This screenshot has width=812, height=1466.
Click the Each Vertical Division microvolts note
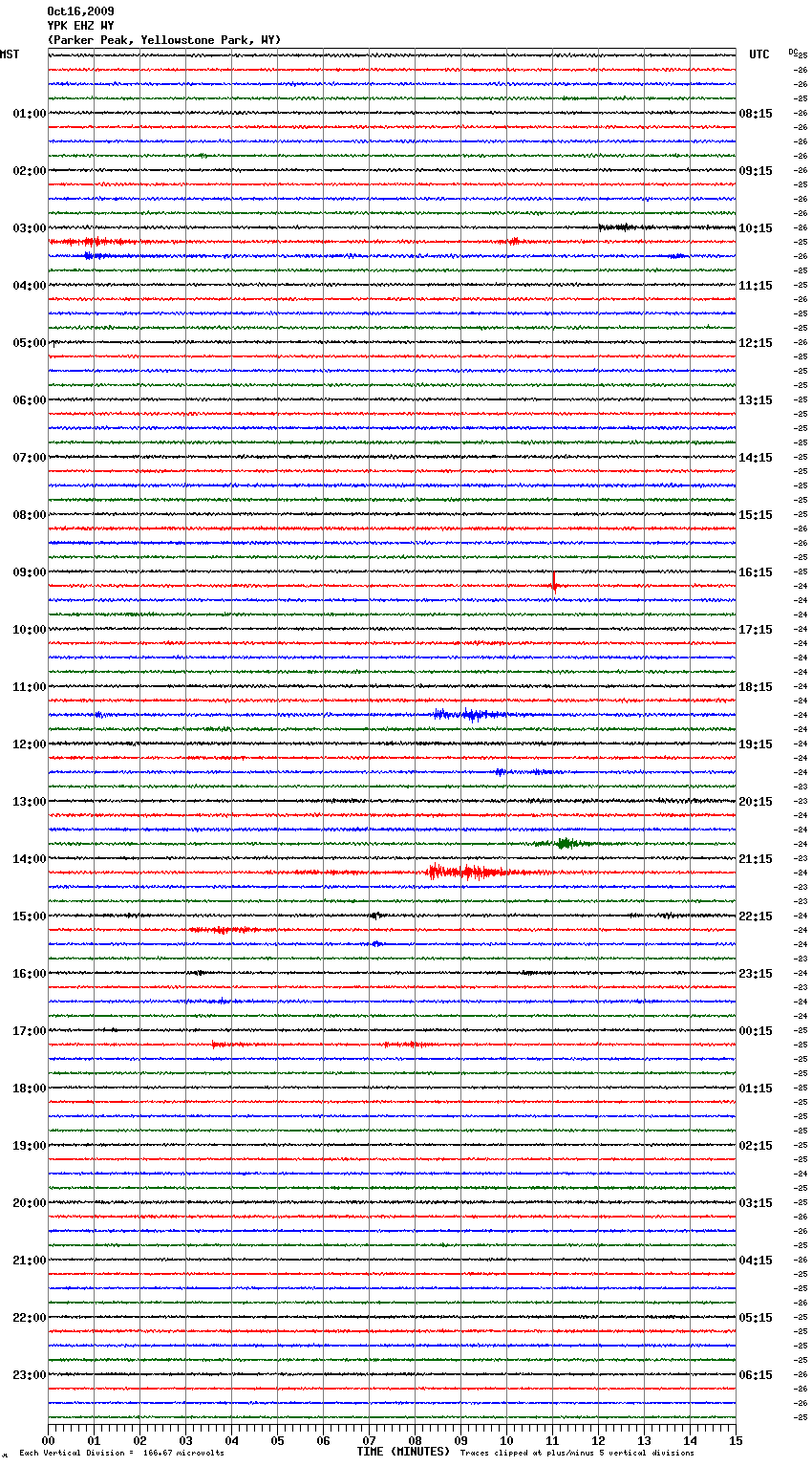tap(121, 1453)
